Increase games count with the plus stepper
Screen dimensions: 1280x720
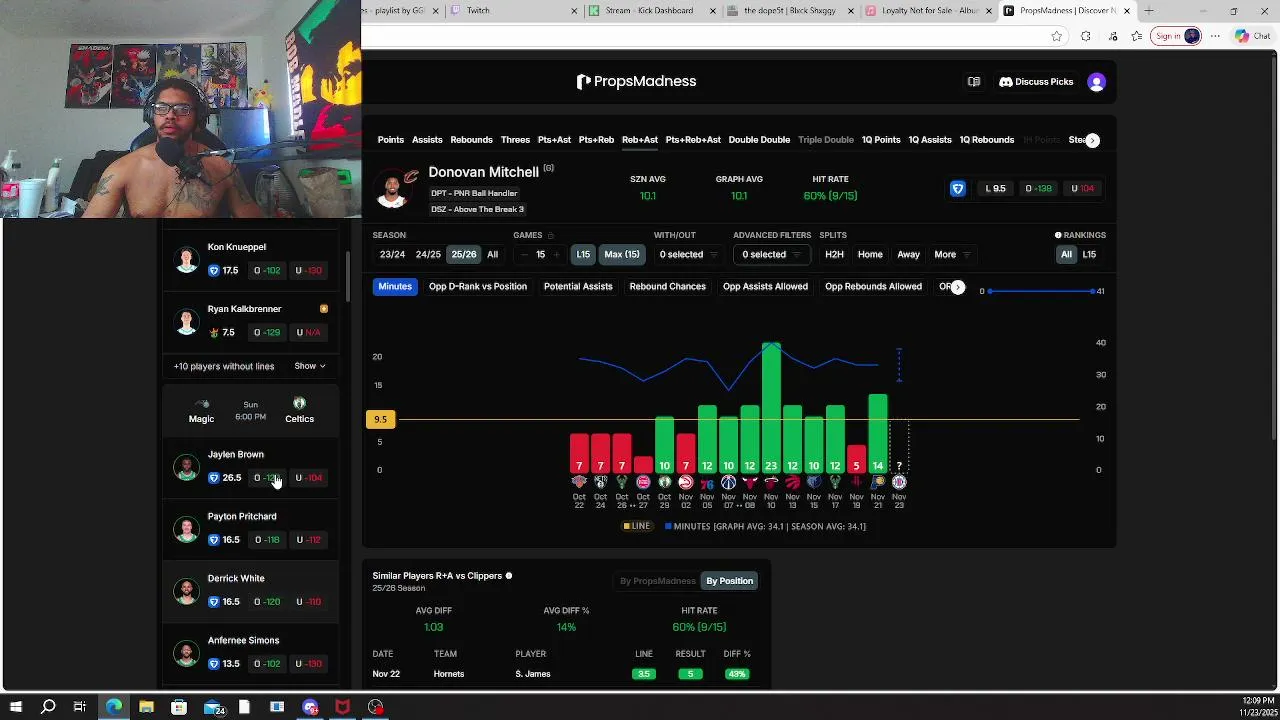pyautogui.click(x=558, y=255)
